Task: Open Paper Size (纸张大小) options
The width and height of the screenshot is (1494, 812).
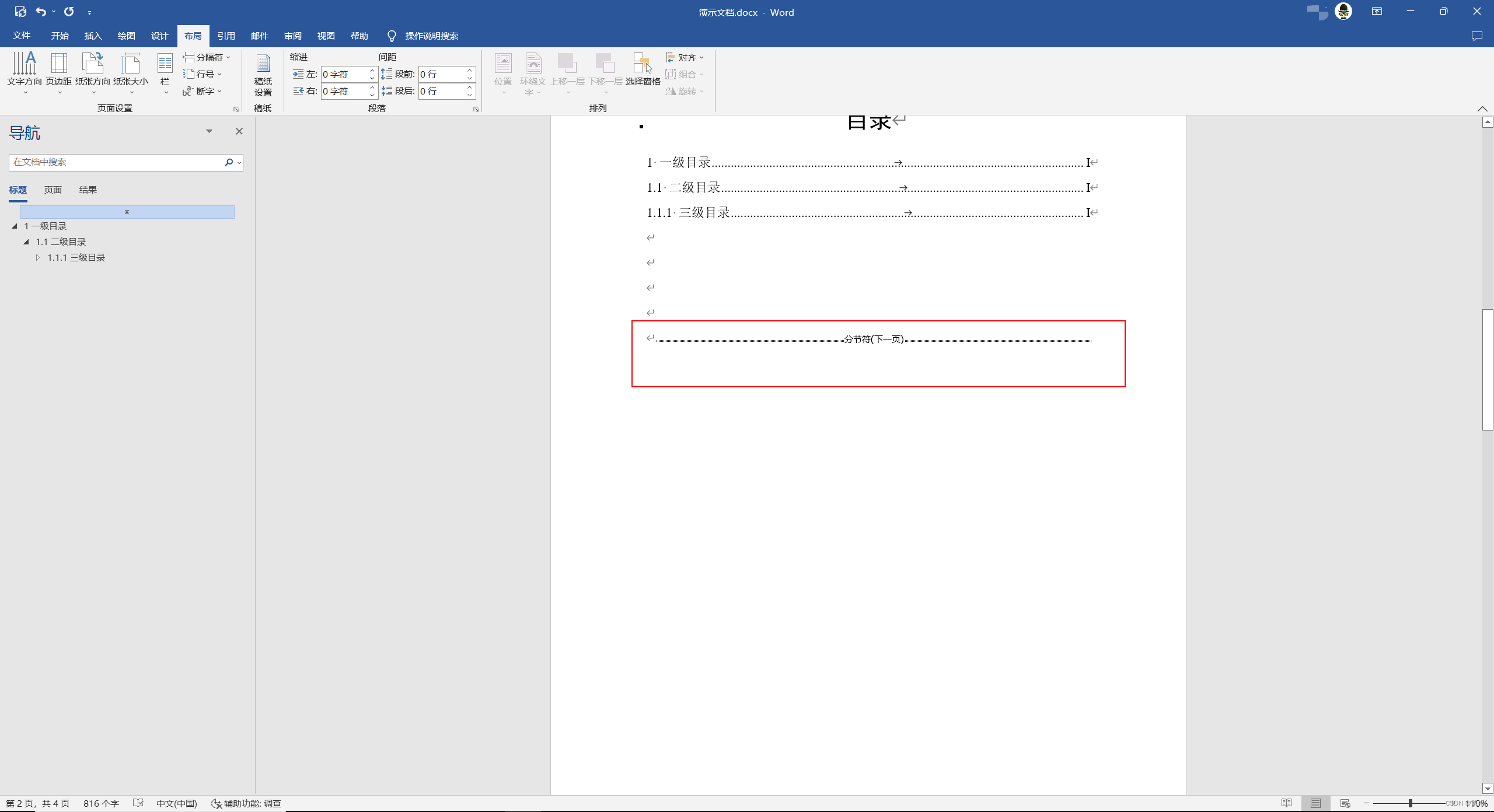Action: tap(131, 71)
